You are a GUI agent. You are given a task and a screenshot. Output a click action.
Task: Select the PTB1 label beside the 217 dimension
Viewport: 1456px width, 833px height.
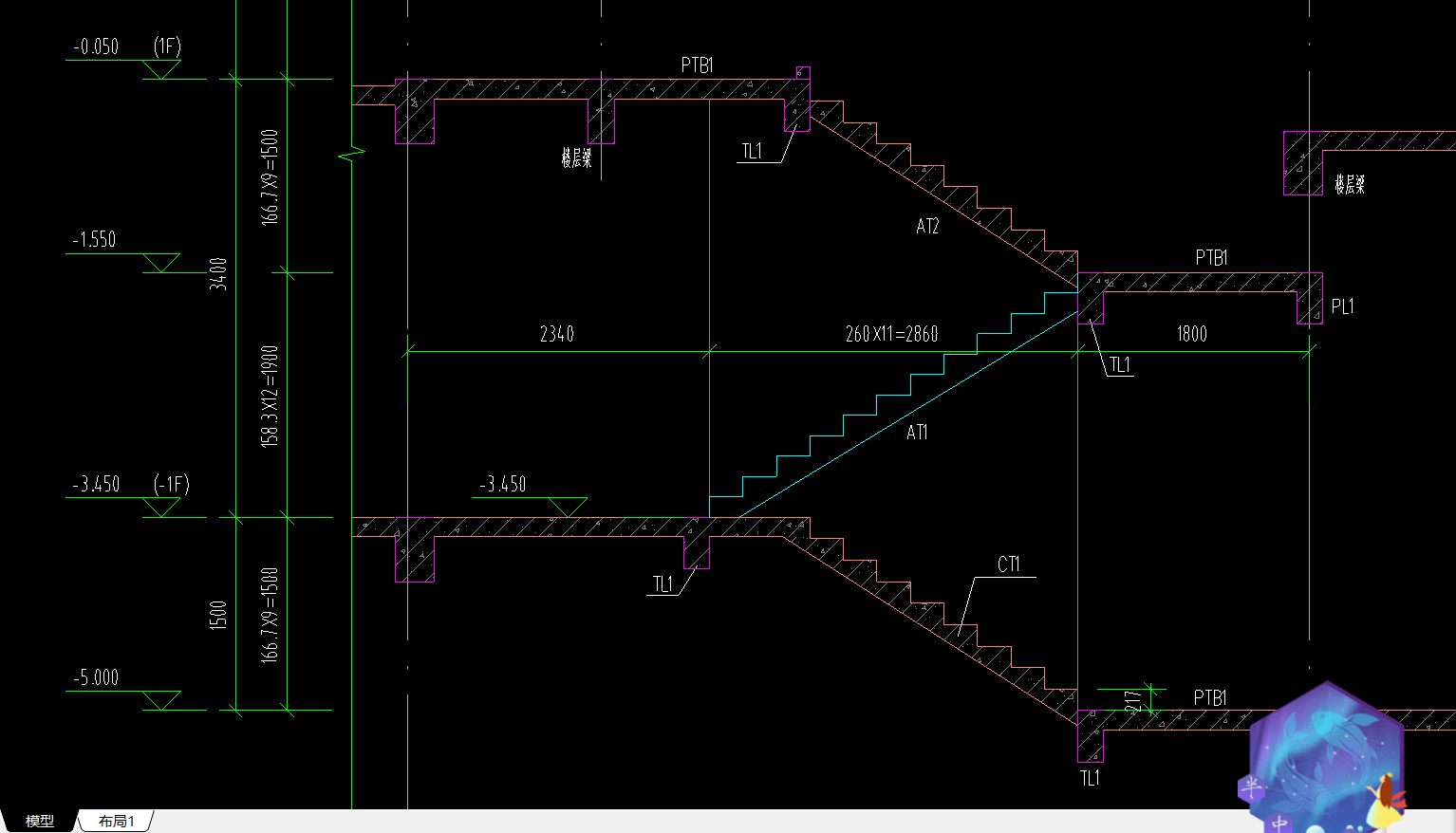[x=1210, y=698]
